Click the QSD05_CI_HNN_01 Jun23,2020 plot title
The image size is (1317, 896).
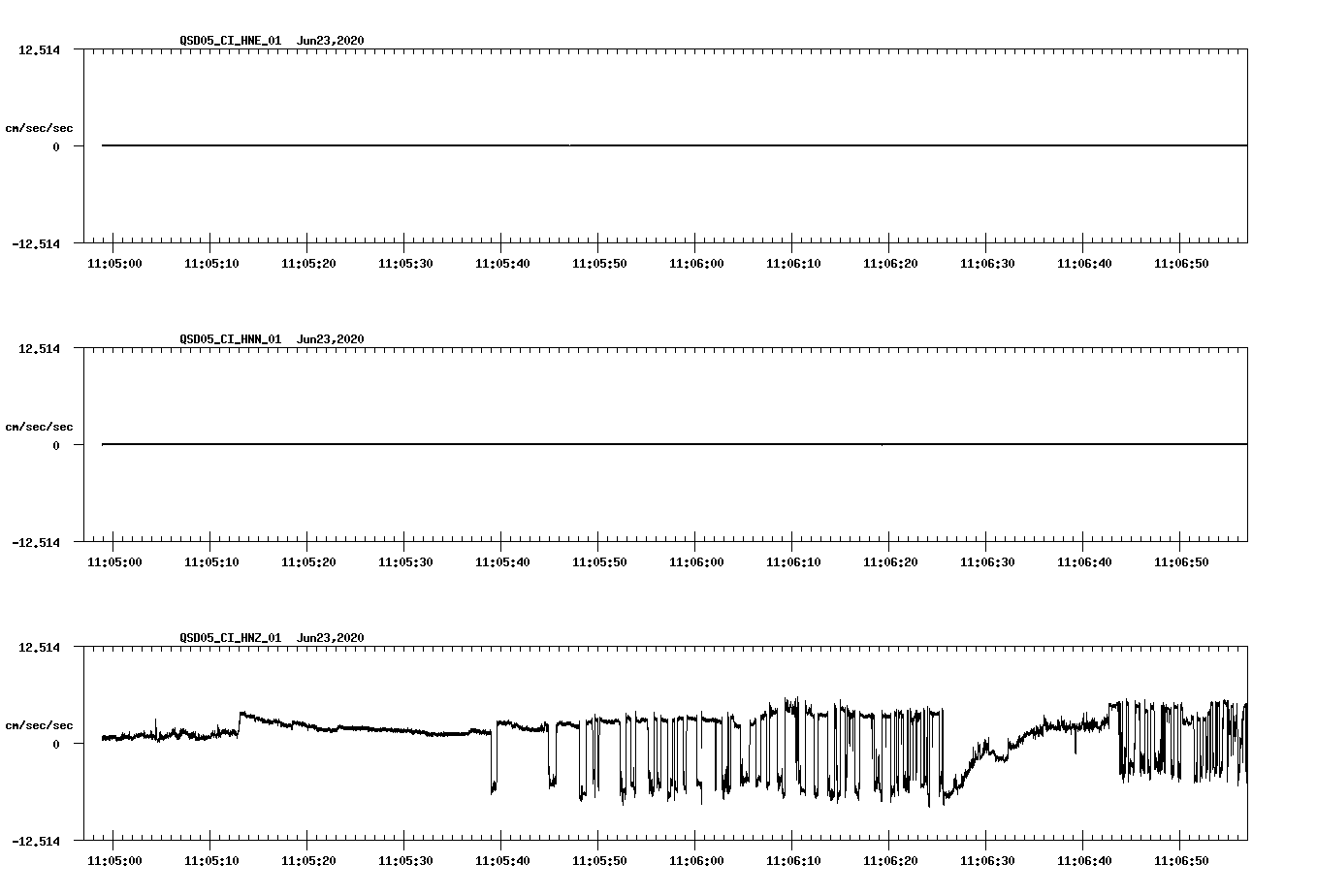coord(272,339)
